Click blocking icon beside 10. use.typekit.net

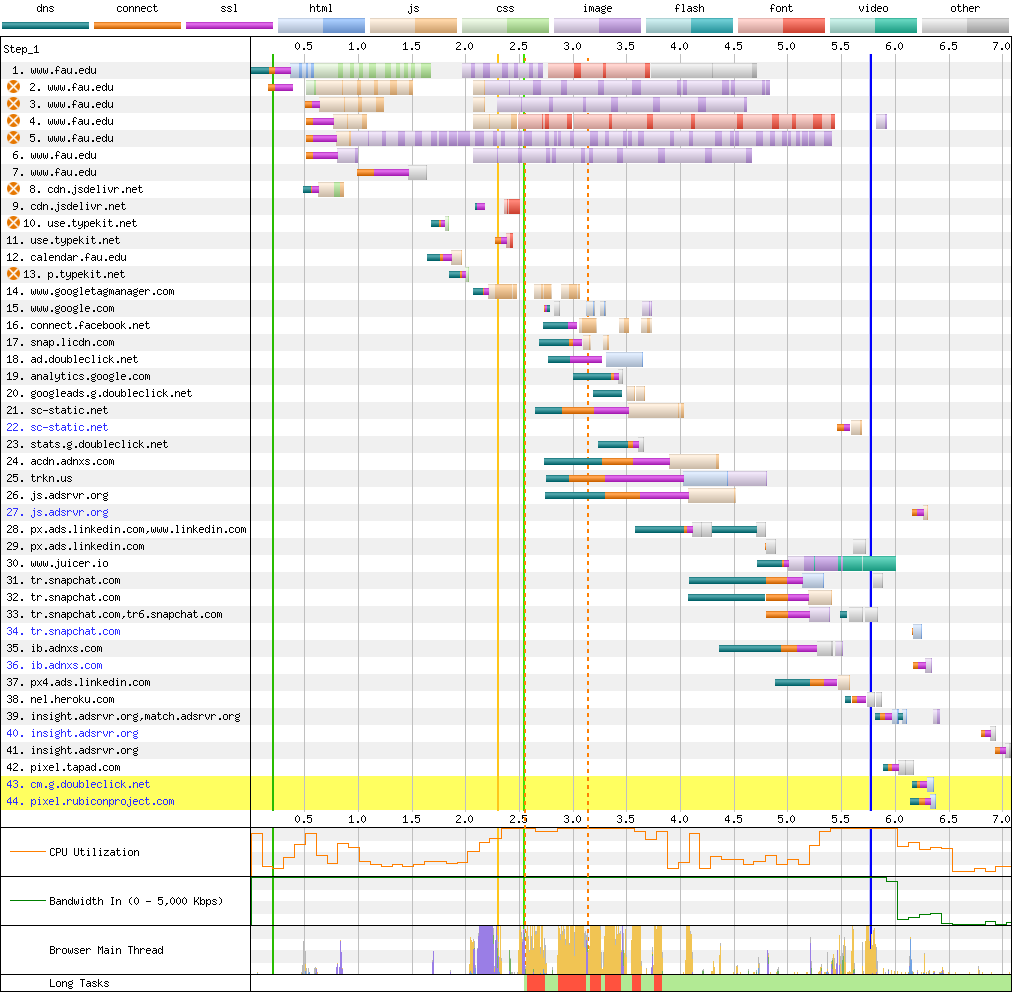point(14,223)
